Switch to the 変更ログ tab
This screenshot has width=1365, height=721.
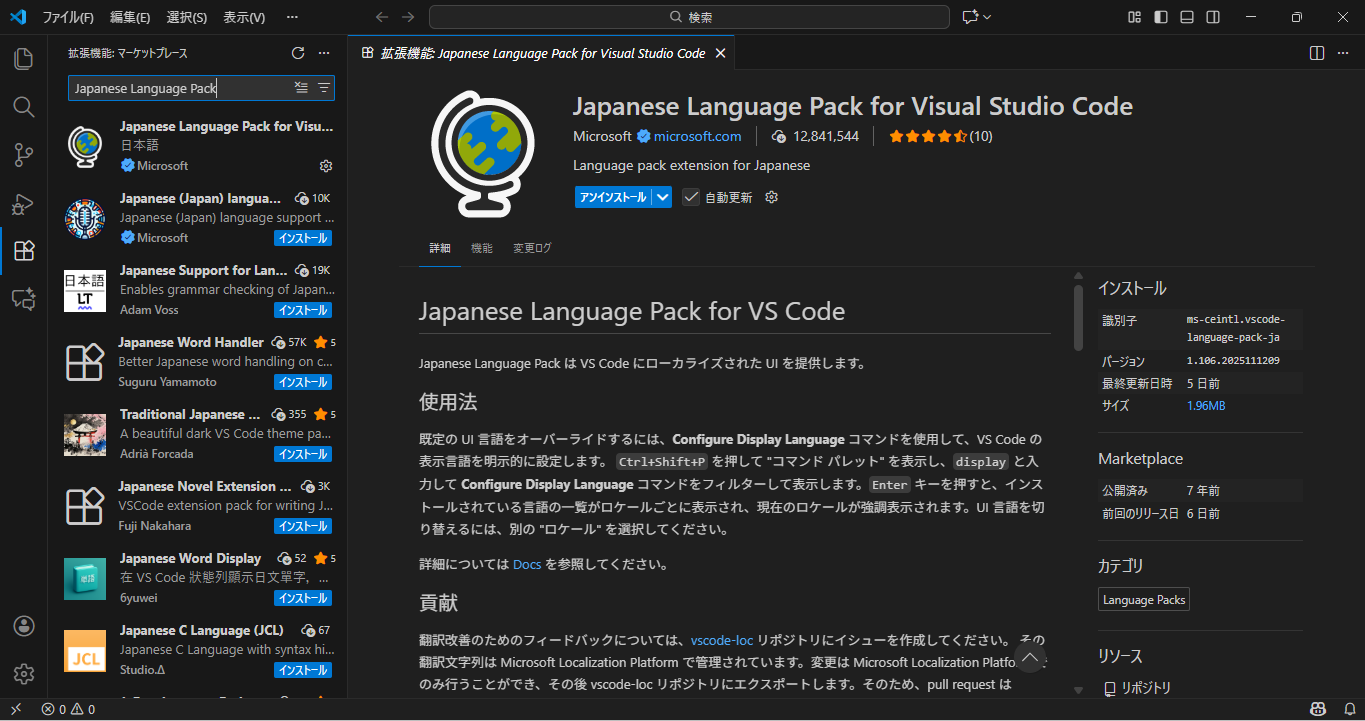tap(532, 248)
